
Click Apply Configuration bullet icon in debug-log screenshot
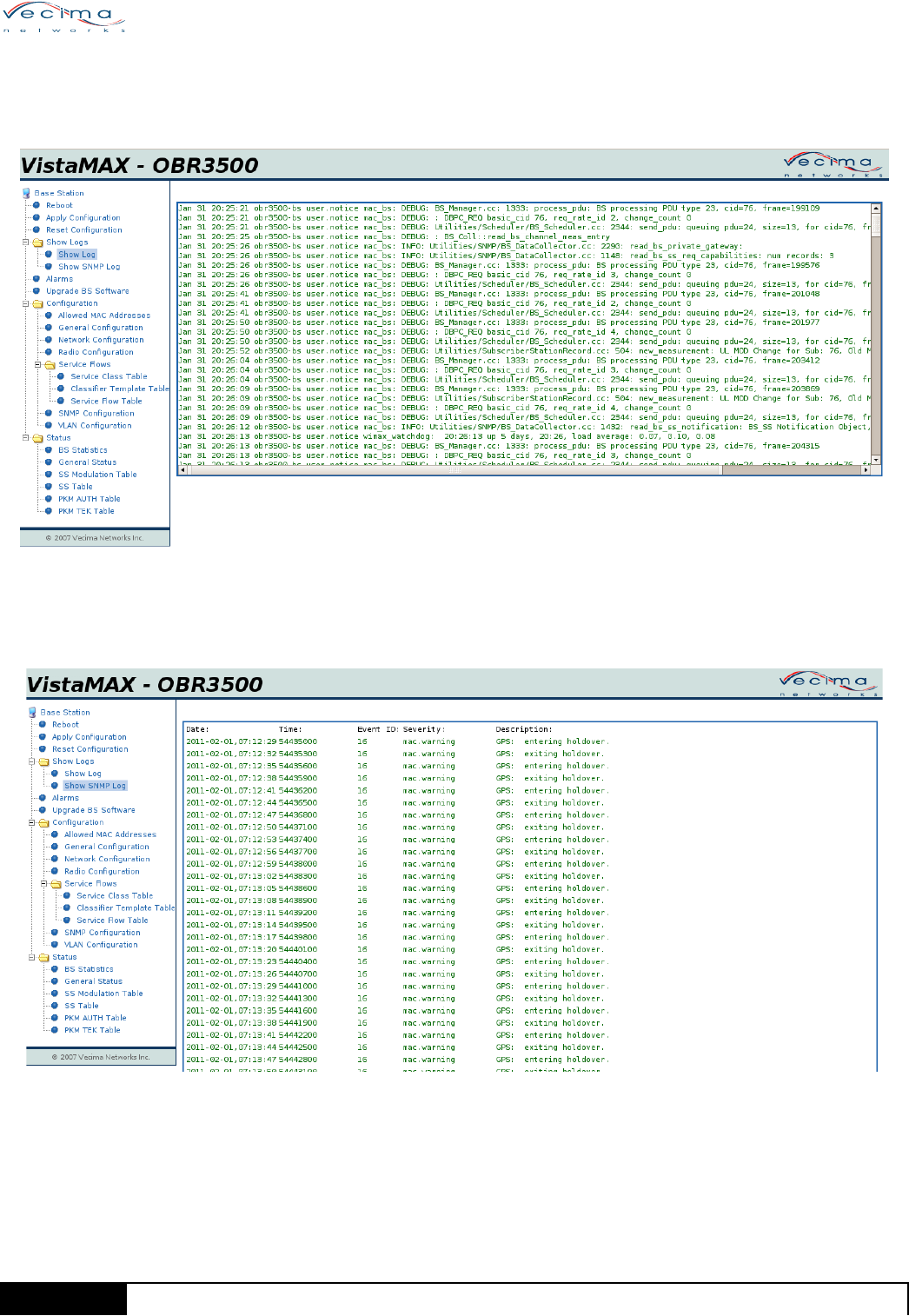(x=36, y=217)
